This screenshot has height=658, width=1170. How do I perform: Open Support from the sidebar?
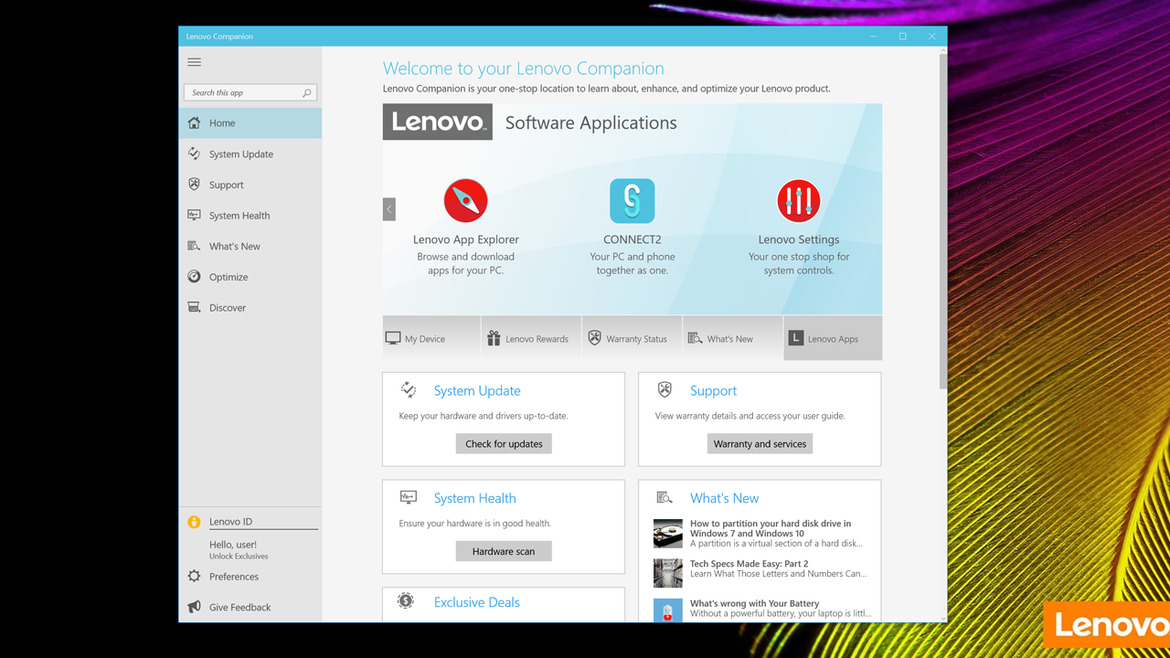point(250,184)
